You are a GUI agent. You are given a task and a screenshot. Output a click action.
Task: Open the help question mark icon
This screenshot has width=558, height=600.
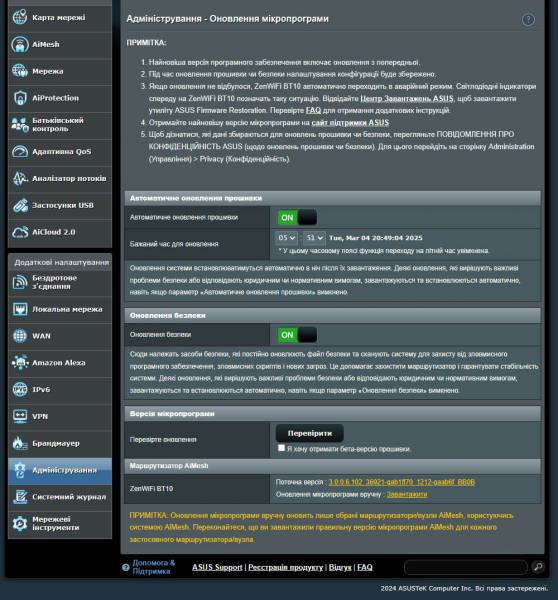click(x=528, y=20)
